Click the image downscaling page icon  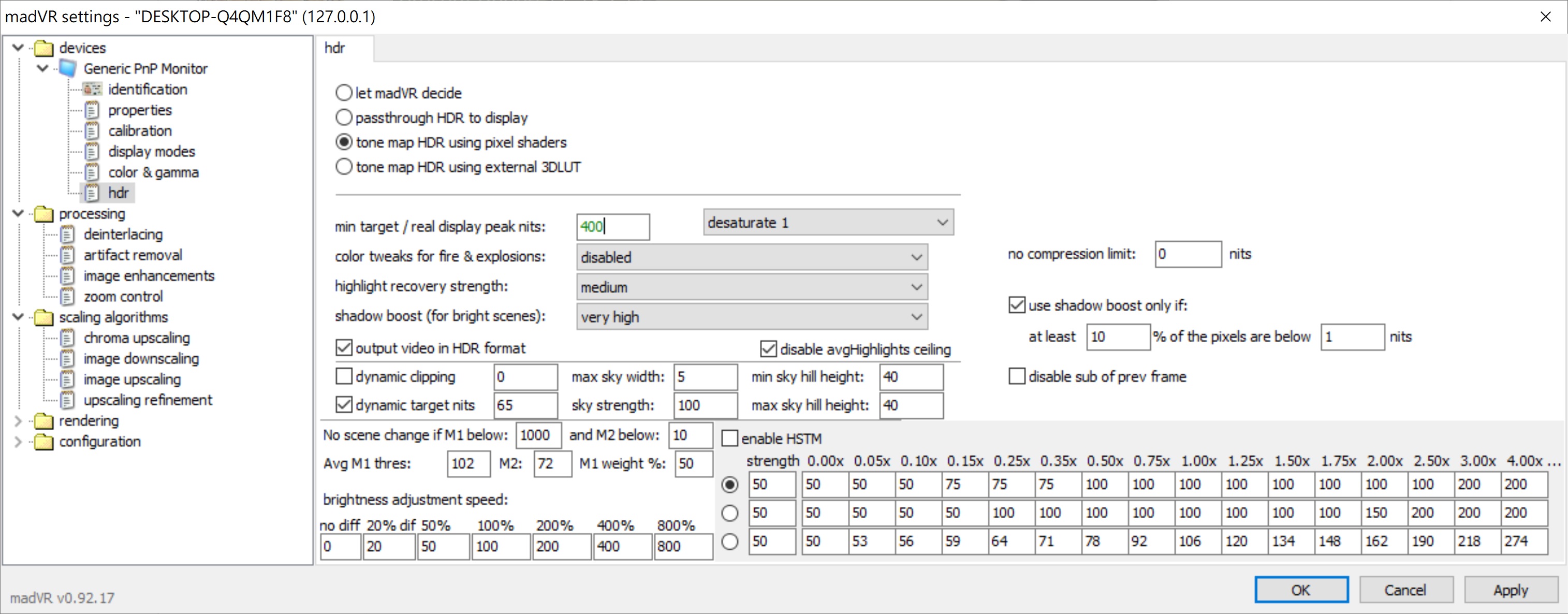[x=68, y=358]
